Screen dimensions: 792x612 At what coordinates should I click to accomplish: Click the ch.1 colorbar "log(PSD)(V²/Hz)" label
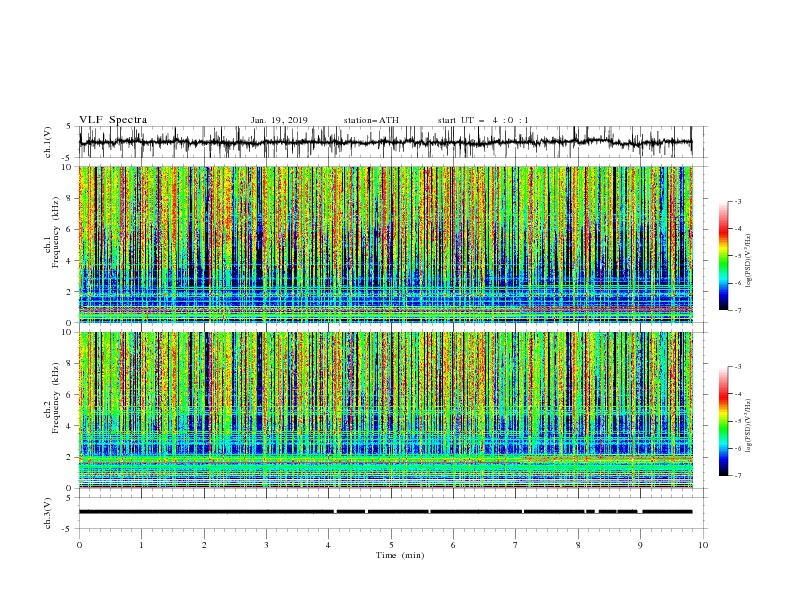pyautogui.click(x=748, y=261)
